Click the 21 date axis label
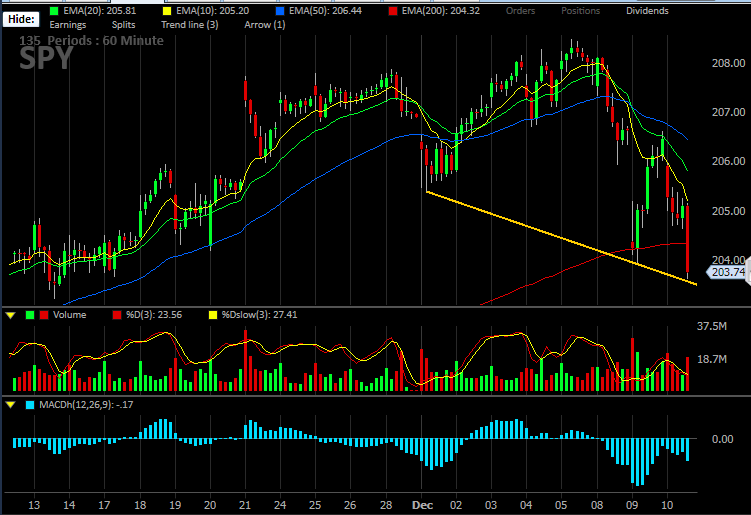751x515 pixels. point(245,505)
